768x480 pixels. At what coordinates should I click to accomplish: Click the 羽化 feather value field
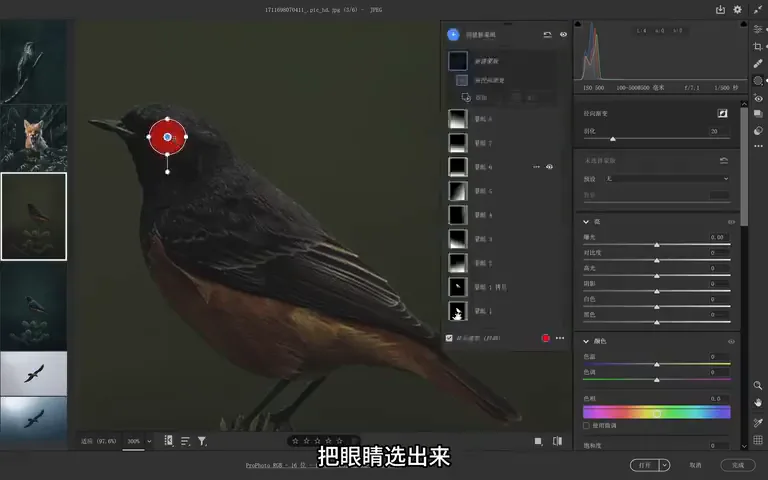tap(720, 131)
